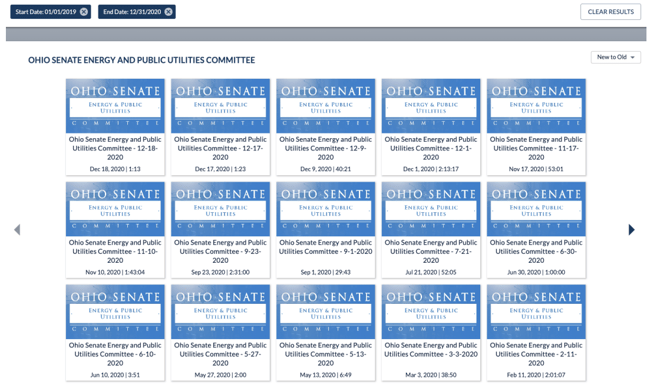Go to previous page with left arrow
The height and width of the screenshot is (385, 650).
[x=17, y=230]
